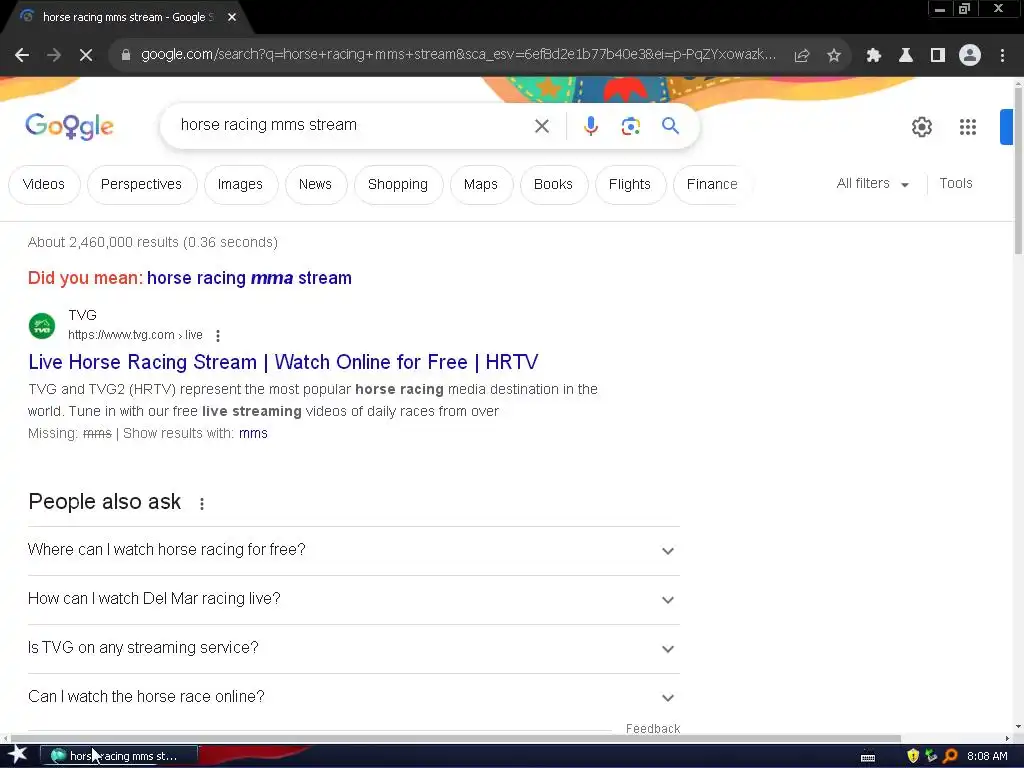Image resolution: width=1024 pixels, height=768 pixels.
Task: Switch to Finance results
Action: click(712, 185)
